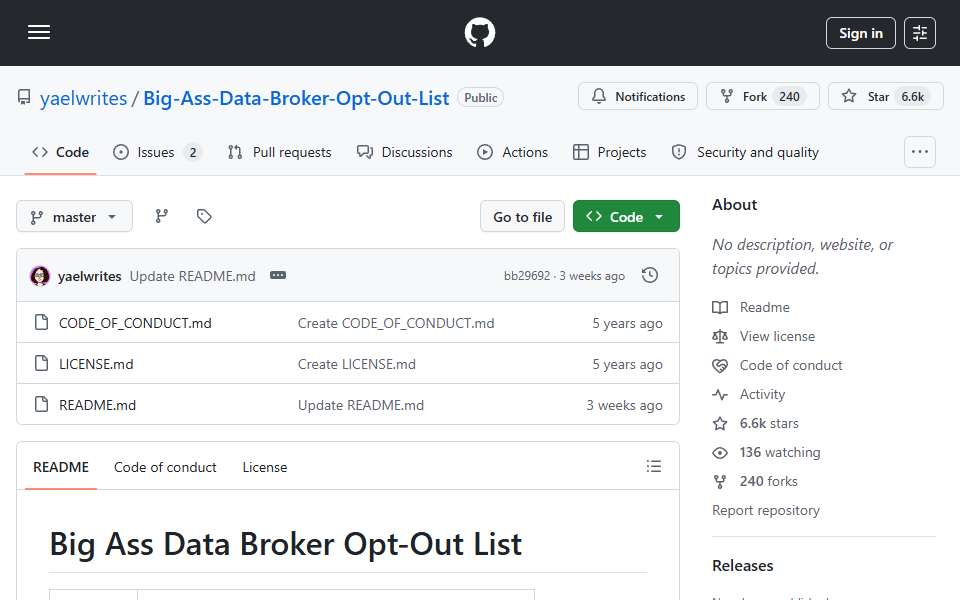Open the Discussions tab
Viewport: 960px width, 600px height.
[405, 152]
